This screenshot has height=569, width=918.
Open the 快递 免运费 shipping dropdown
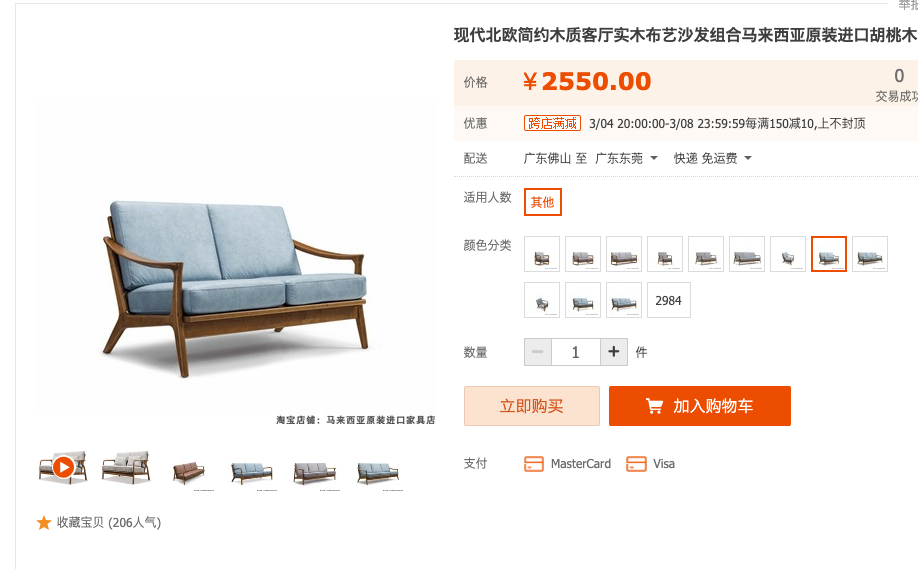[748, 158]
